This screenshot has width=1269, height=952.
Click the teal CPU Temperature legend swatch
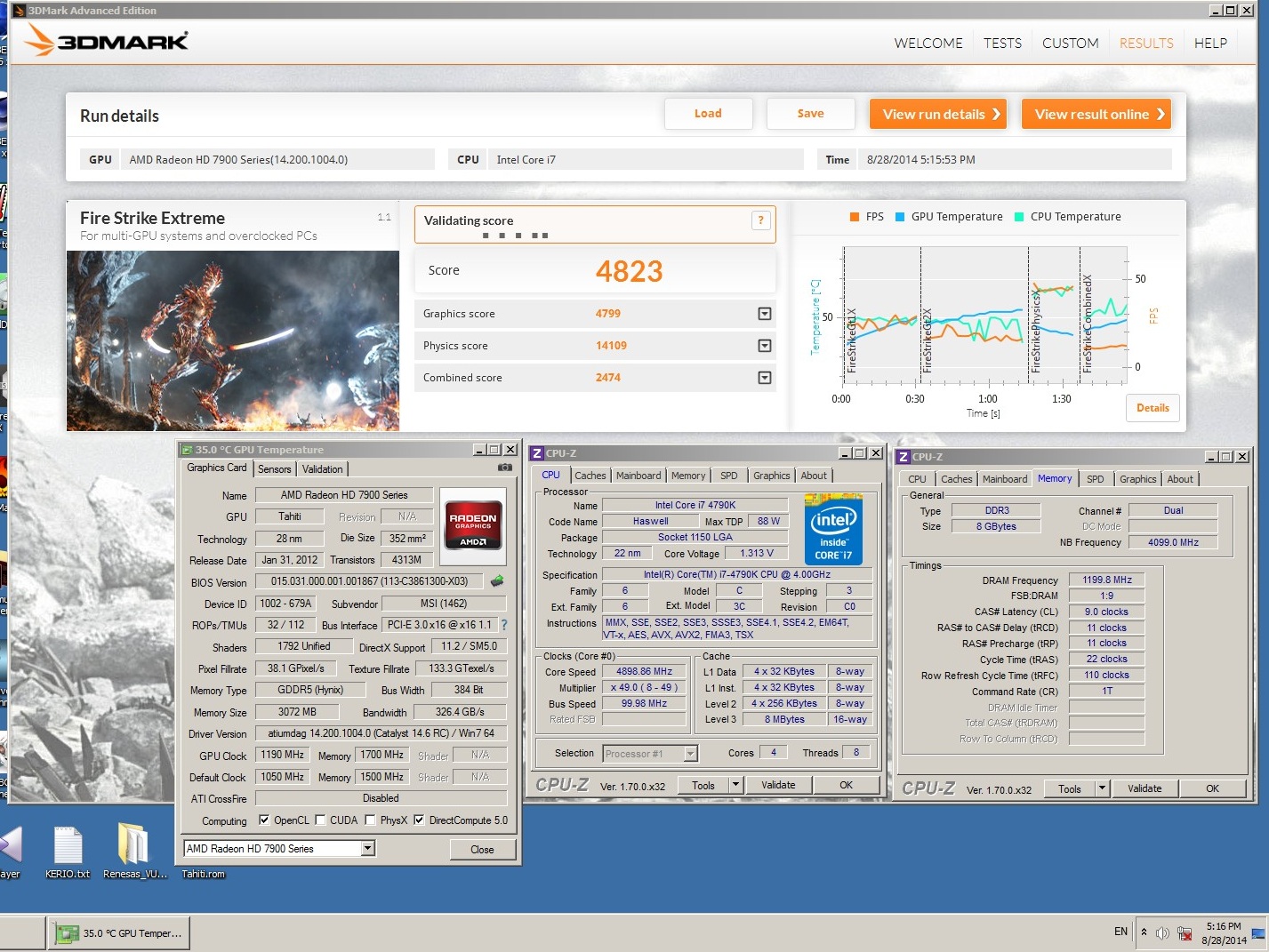(x=1019, y=217)
